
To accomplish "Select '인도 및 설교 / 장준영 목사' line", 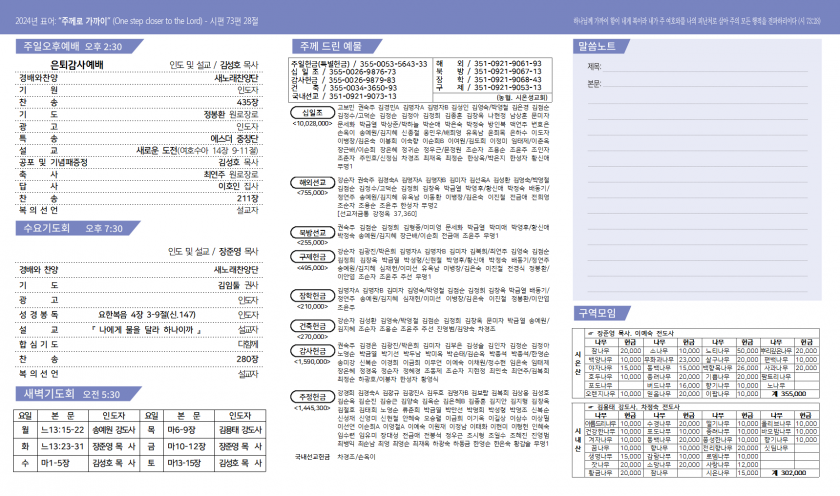I will pyautogui.click(x=213, y=251).
